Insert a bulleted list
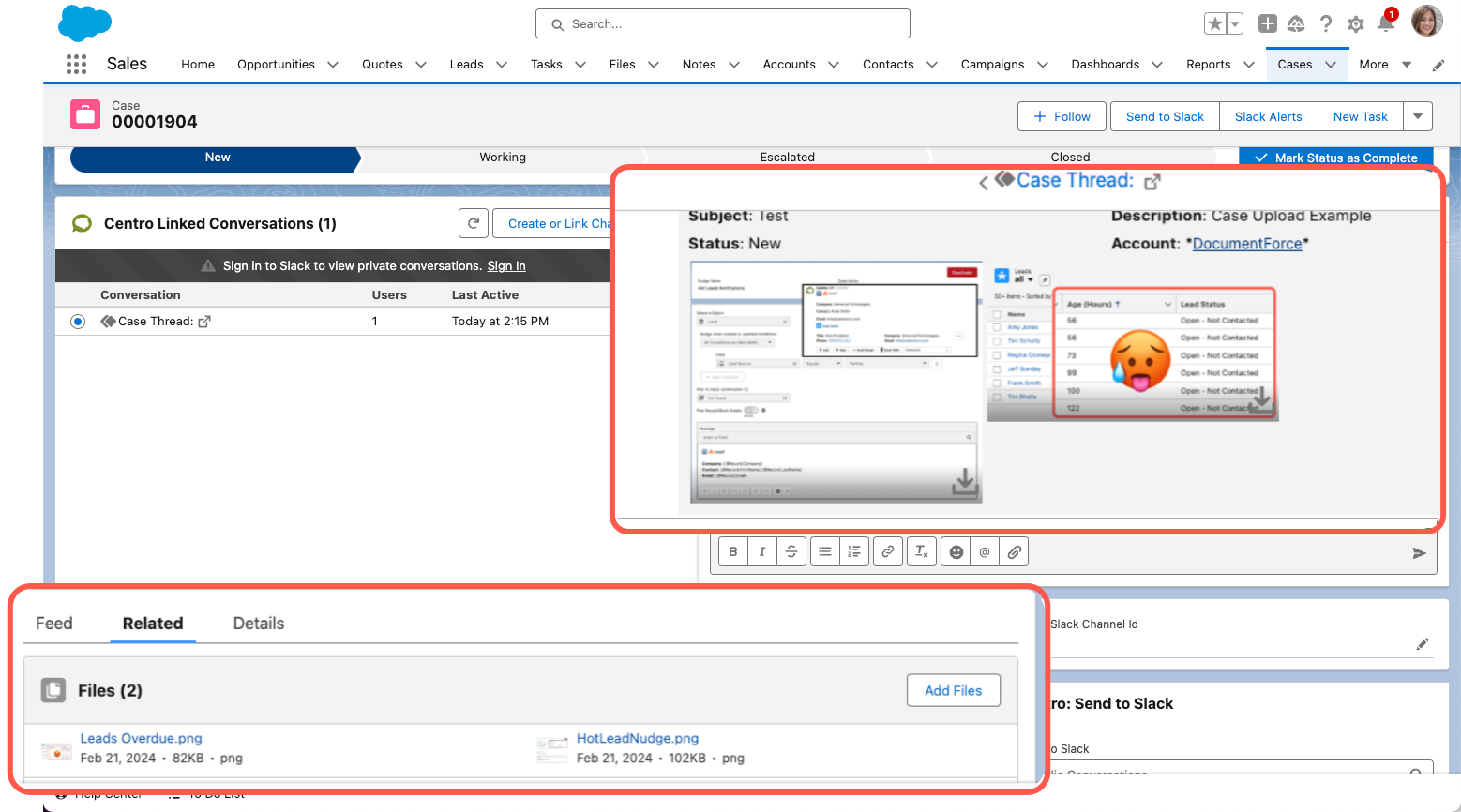This screenshot has height=812, width=1461. click(825, 551)
